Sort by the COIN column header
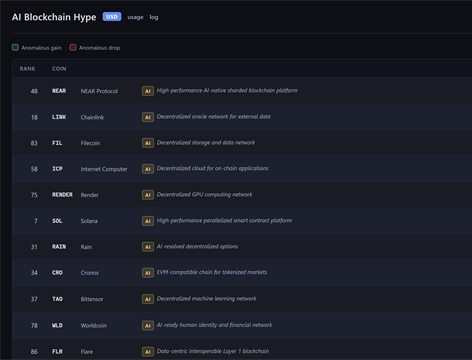Viewport: 472px width, 360px height. click(59, 69)
